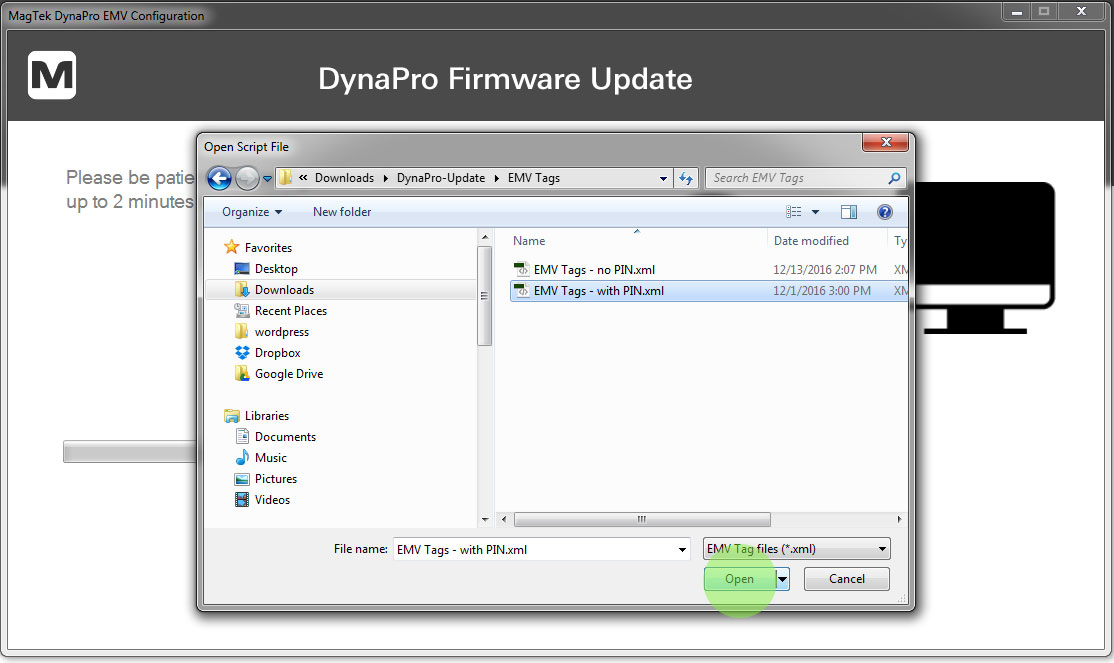The image size is (1114, 663).
Task: Expand the Open button split dropdown arrow
Action: (782, 579)
